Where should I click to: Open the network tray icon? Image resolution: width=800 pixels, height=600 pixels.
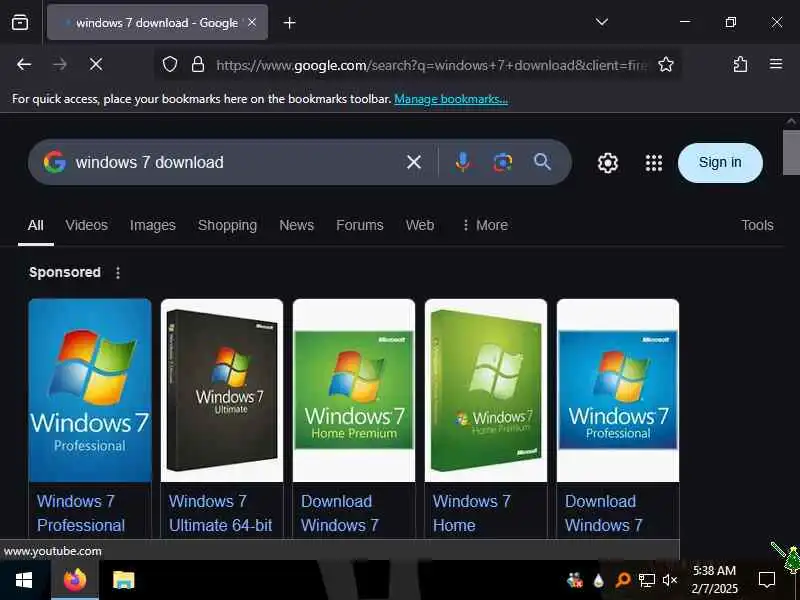tap(646, 580)
